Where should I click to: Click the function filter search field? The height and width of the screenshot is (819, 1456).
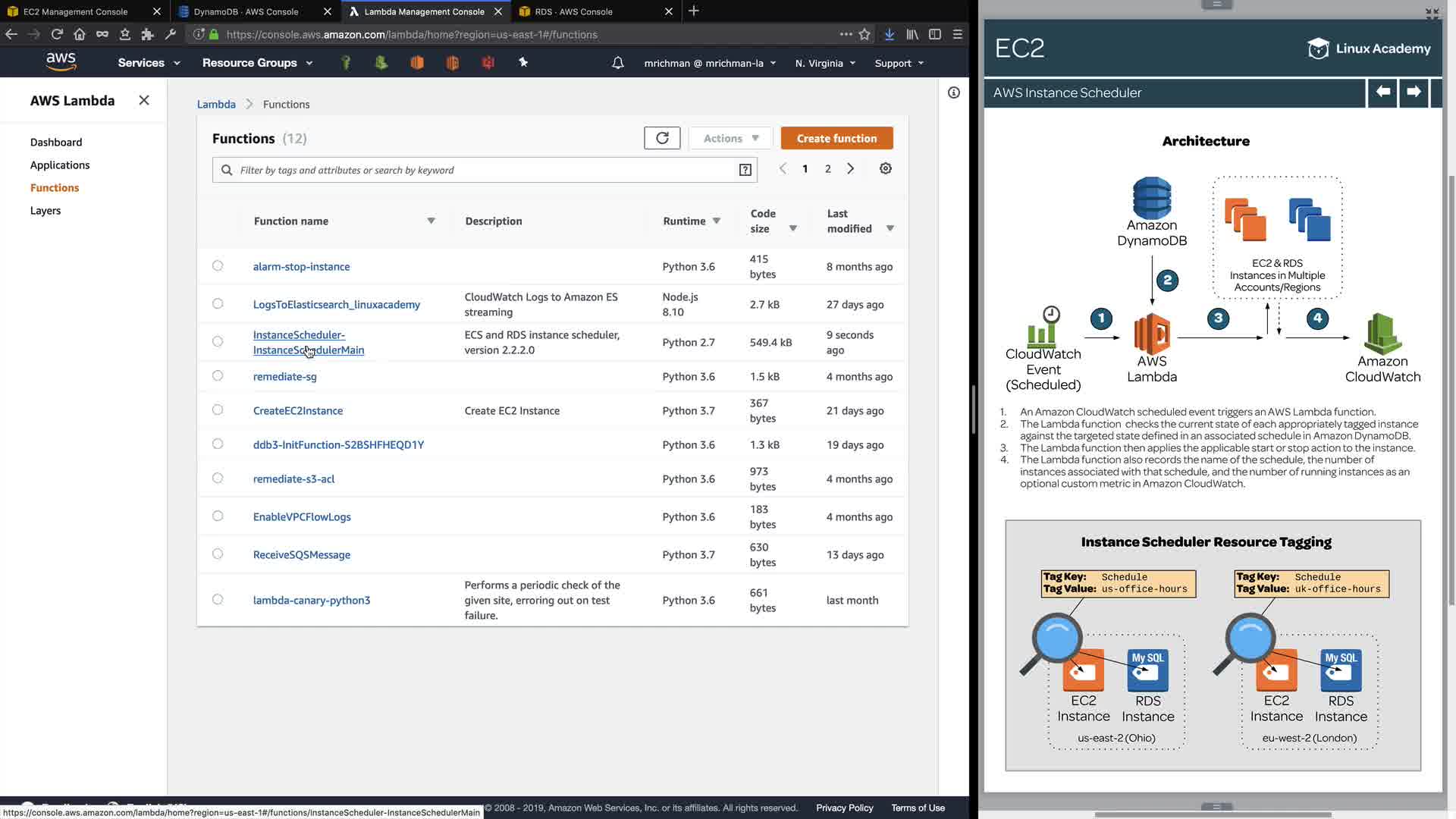click(485, 170)
